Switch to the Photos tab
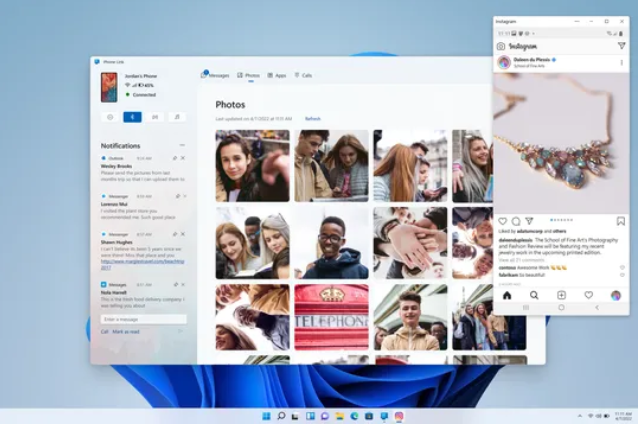This screenshot has height=427, width=638. (249, 75)
